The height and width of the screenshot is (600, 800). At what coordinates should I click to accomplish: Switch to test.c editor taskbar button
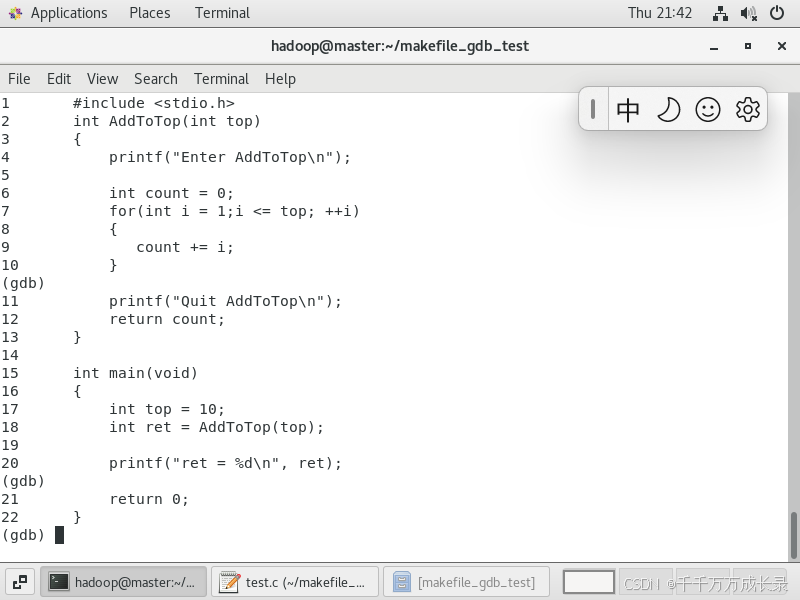294,582
